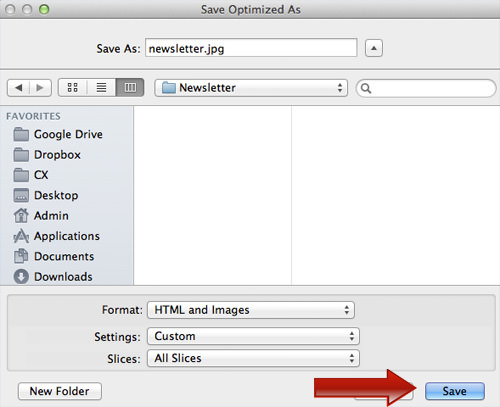Collapse dialog with the triangle button

(374, 48)
